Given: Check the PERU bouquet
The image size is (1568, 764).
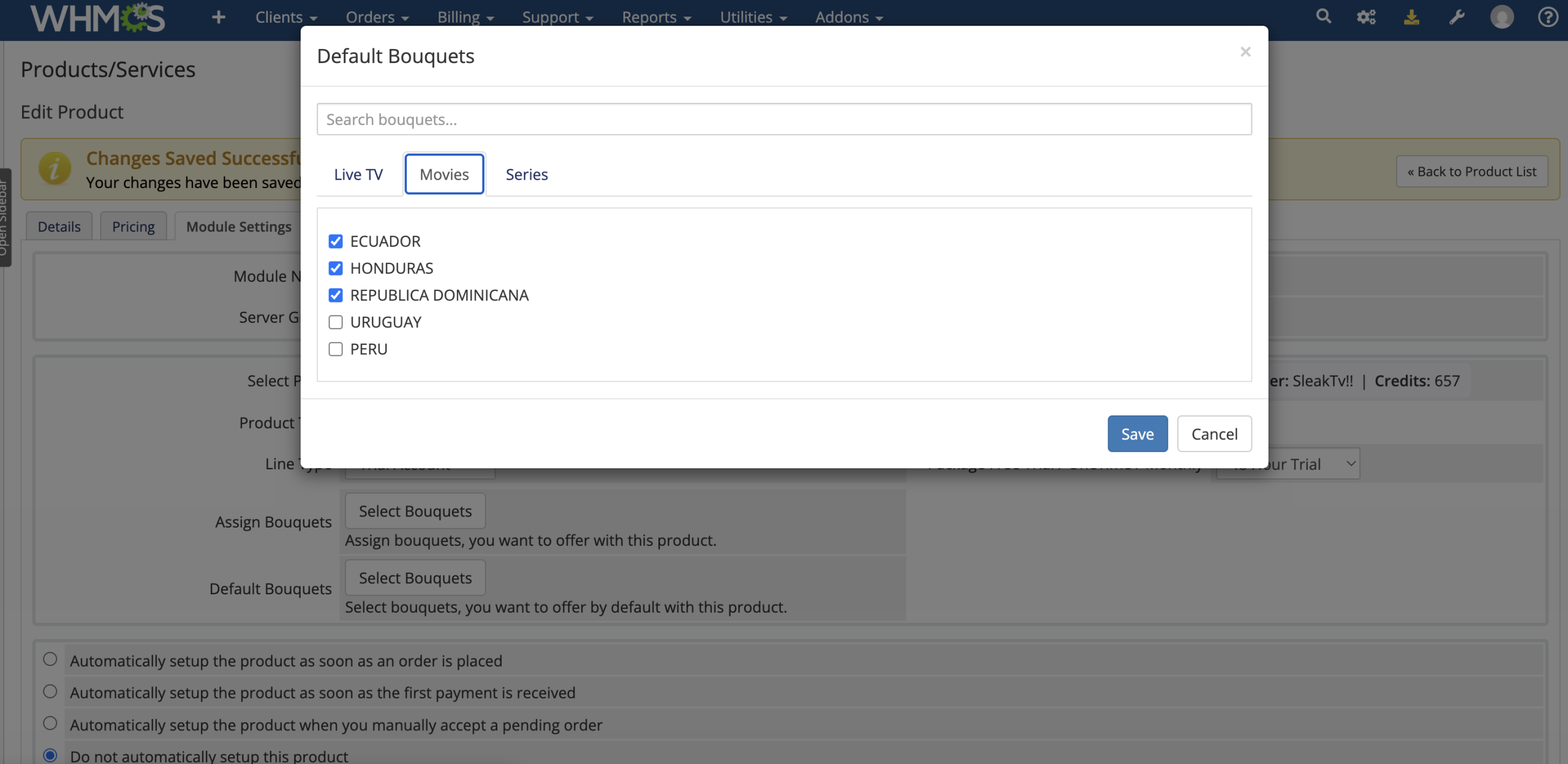Looking at the screenshot, I should click(x=336, y=349).
